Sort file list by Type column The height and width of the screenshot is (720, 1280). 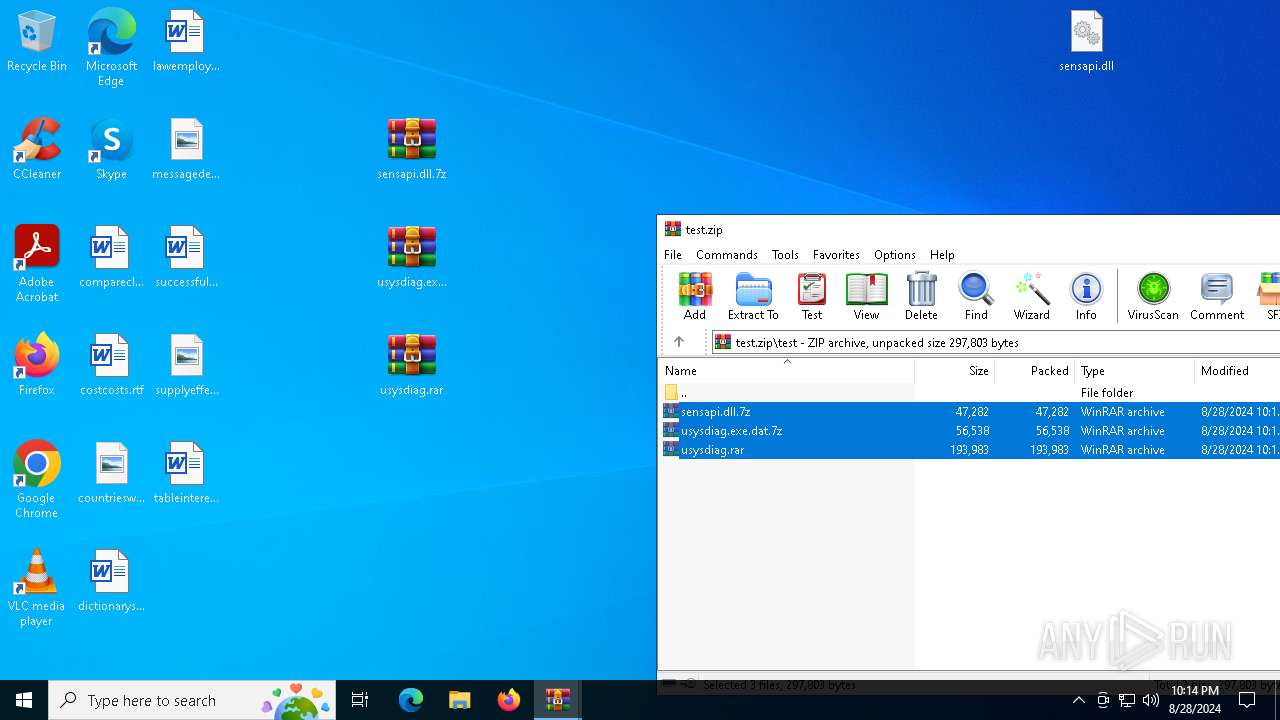click(1134, 370)
